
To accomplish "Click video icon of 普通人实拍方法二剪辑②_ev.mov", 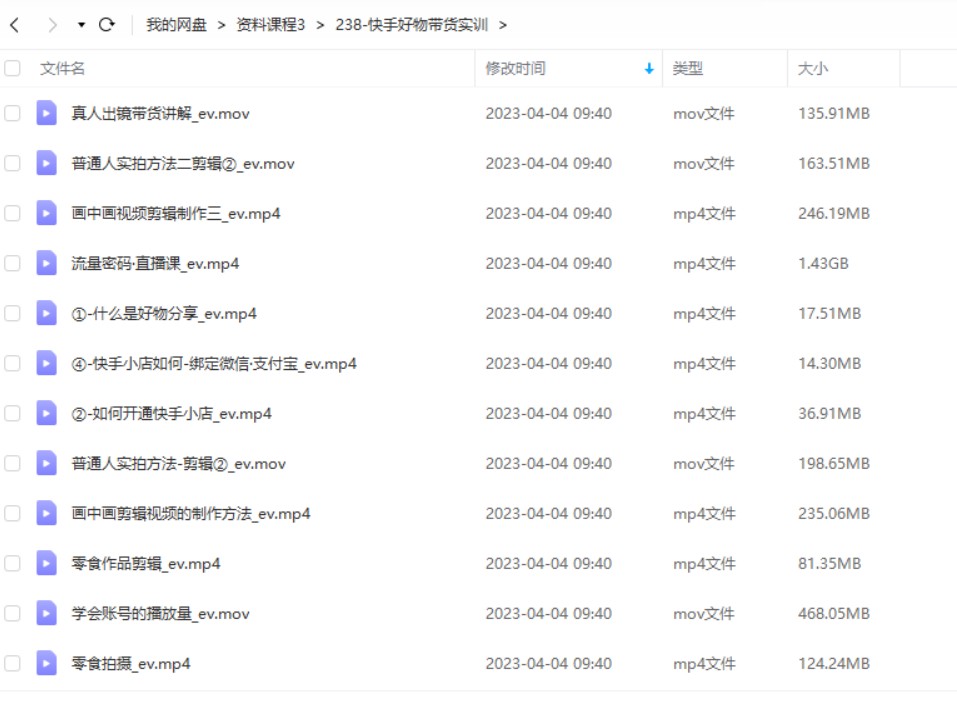I will click(46, 163).
